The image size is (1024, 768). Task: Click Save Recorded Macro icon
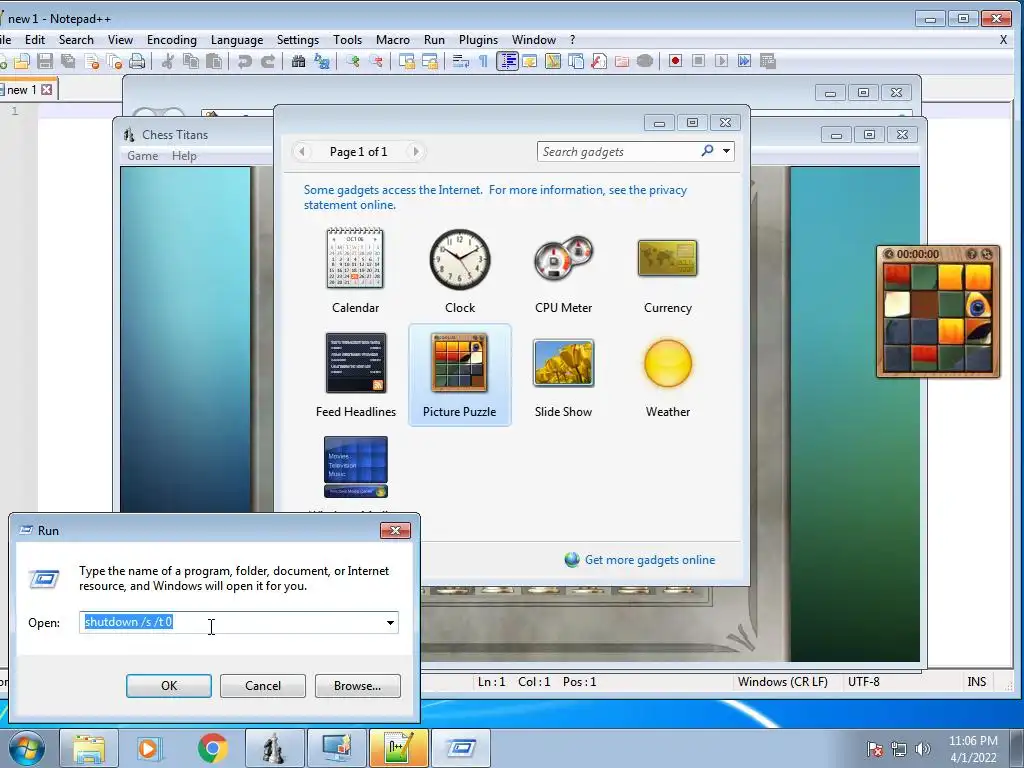768,61
